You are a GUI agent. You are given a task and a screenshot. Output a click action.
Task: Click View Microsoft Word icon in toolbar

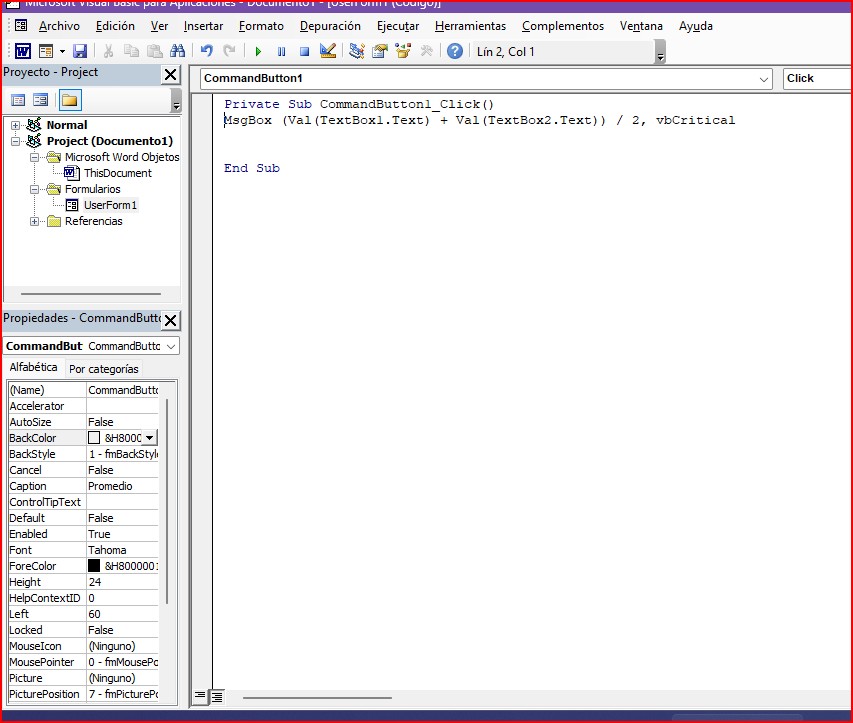22,51
